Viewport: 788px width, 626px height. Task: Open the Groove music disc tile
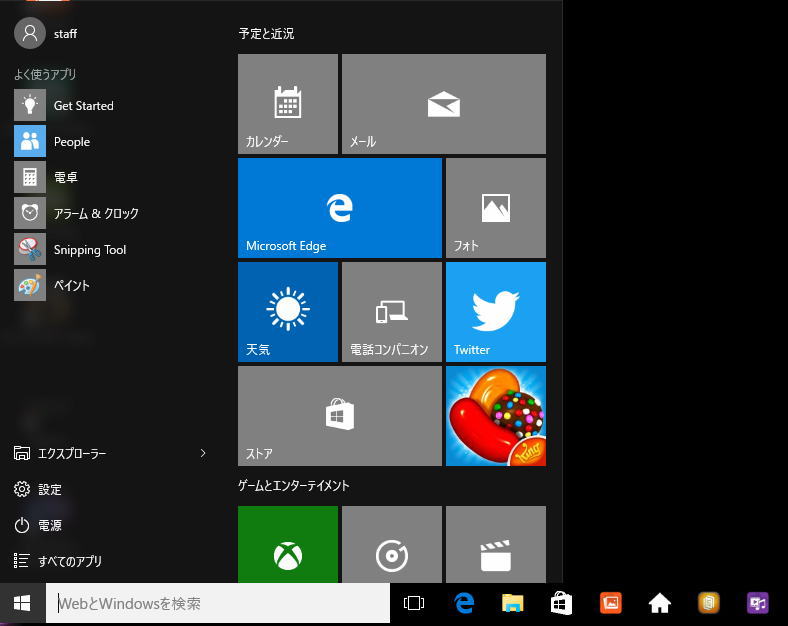tap(392, 545)
